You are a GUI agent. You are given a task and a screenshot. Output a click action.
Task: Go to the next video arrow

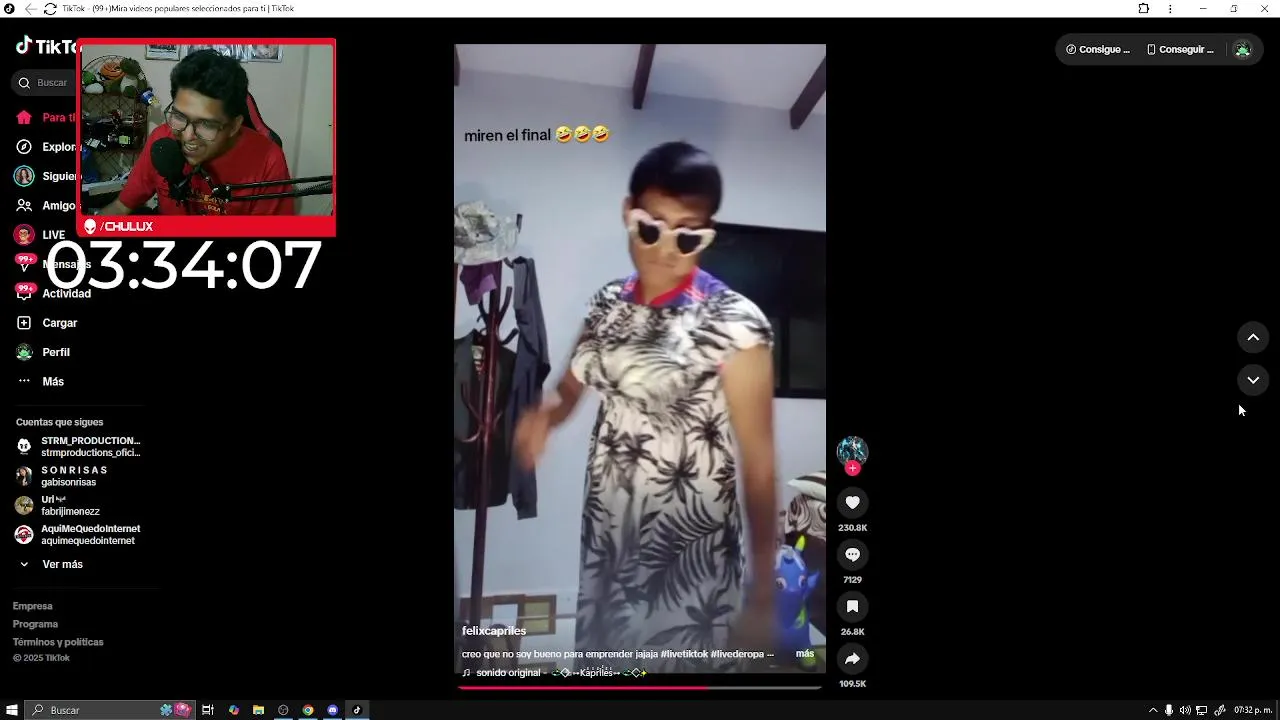point(1253,380)
